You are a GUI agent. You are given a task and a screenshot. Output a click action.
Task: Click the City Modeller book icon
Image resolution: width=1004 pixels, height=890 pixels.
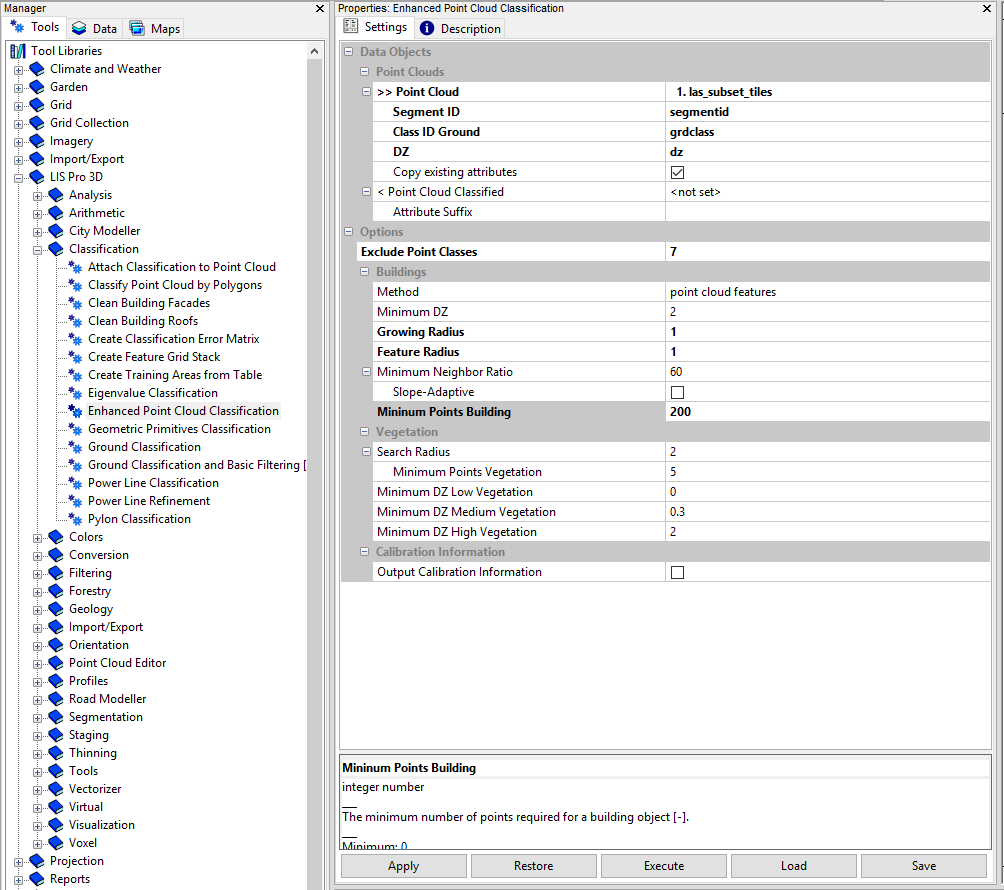(x=56, y=231)
